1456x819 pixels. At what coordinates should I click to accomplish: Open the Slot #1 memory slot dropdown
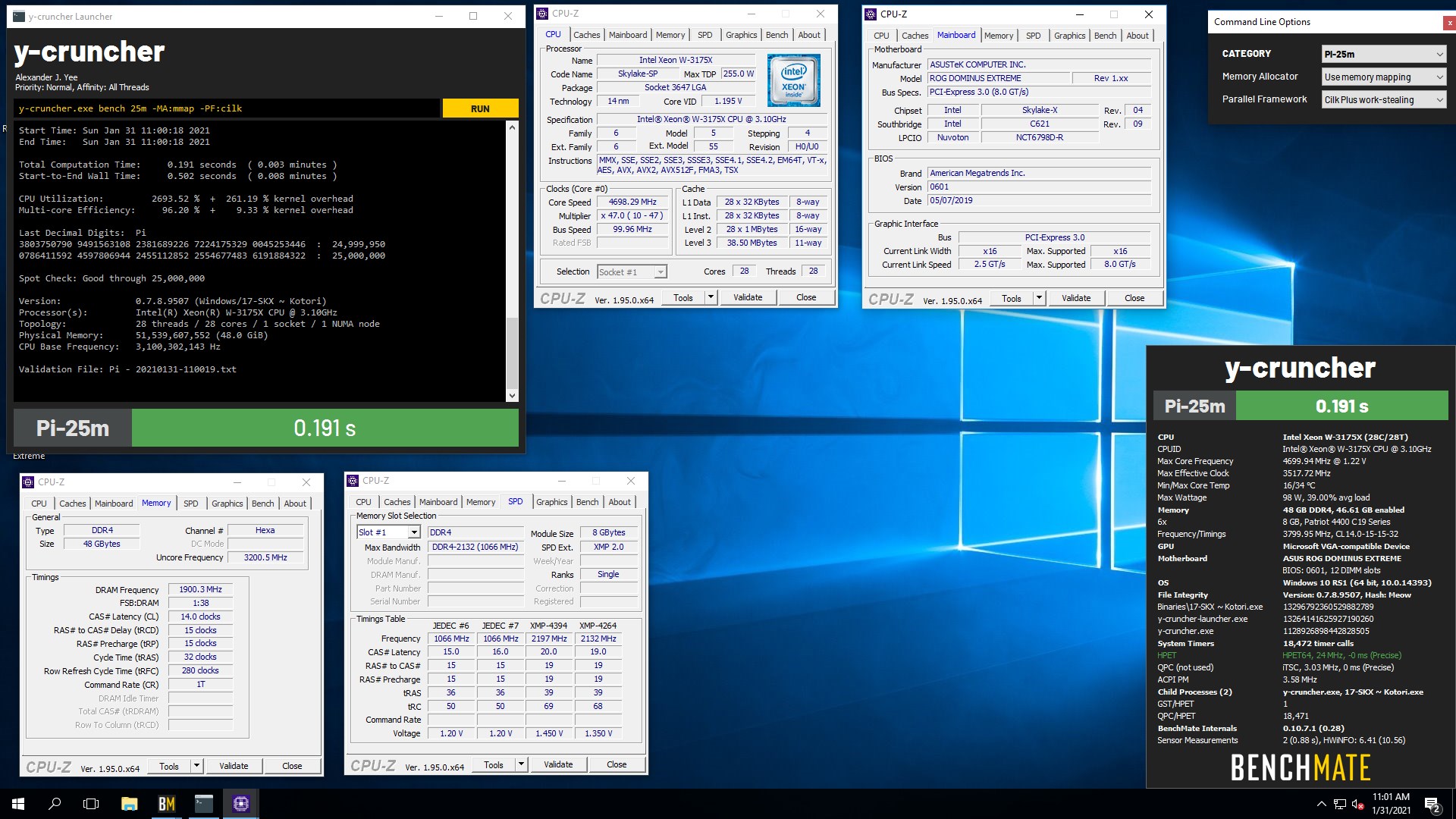click(x=388, y=532)
